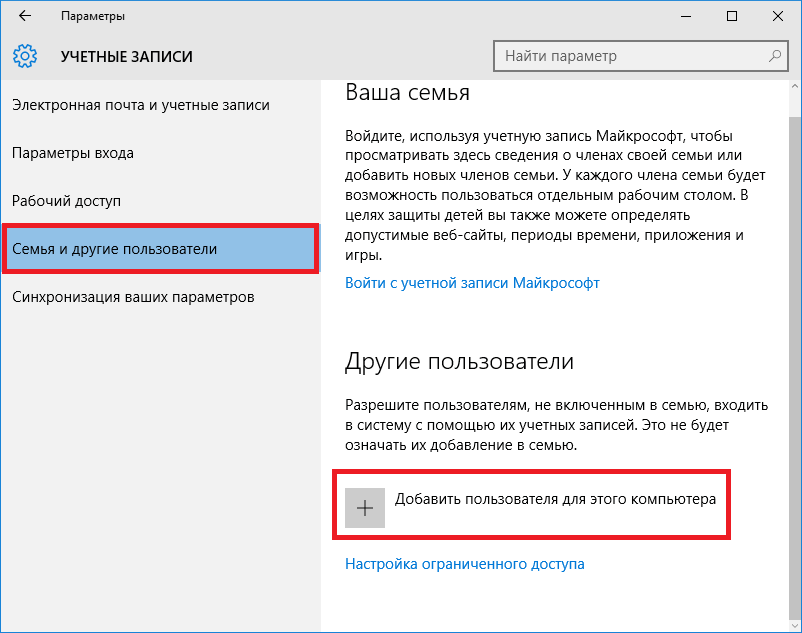
Task: Maximize the Параметры window
Action: 732,17
